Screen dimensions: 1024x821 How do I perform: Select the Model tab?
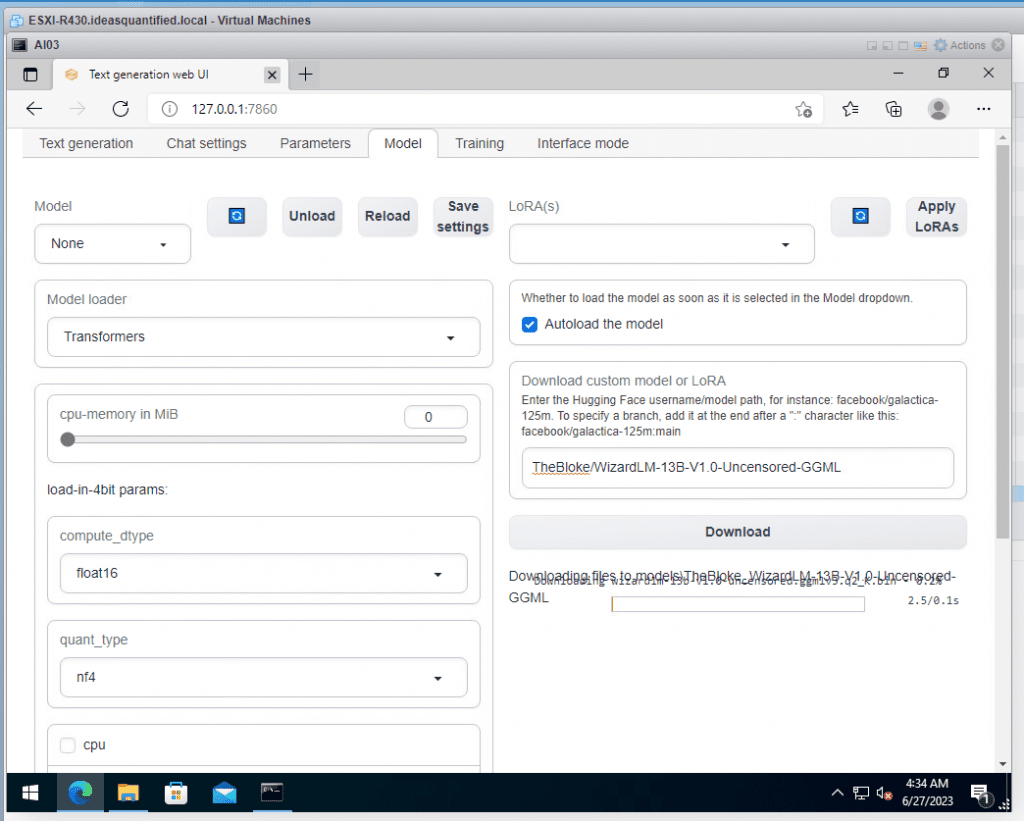pyautogui.click(x=403, y=144)
